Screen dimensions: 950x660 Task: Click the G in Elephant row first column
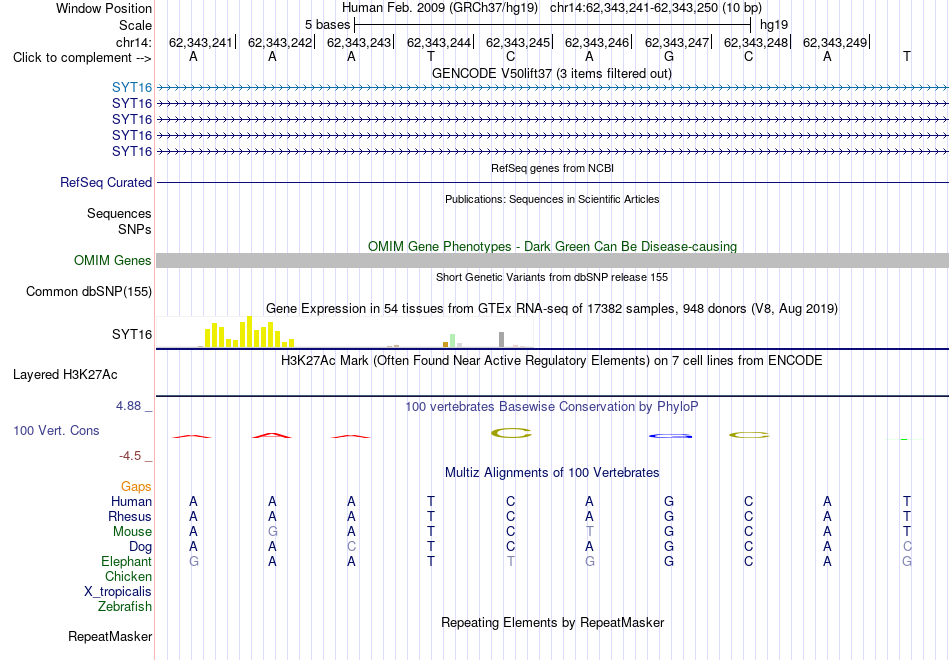point(193,562)
